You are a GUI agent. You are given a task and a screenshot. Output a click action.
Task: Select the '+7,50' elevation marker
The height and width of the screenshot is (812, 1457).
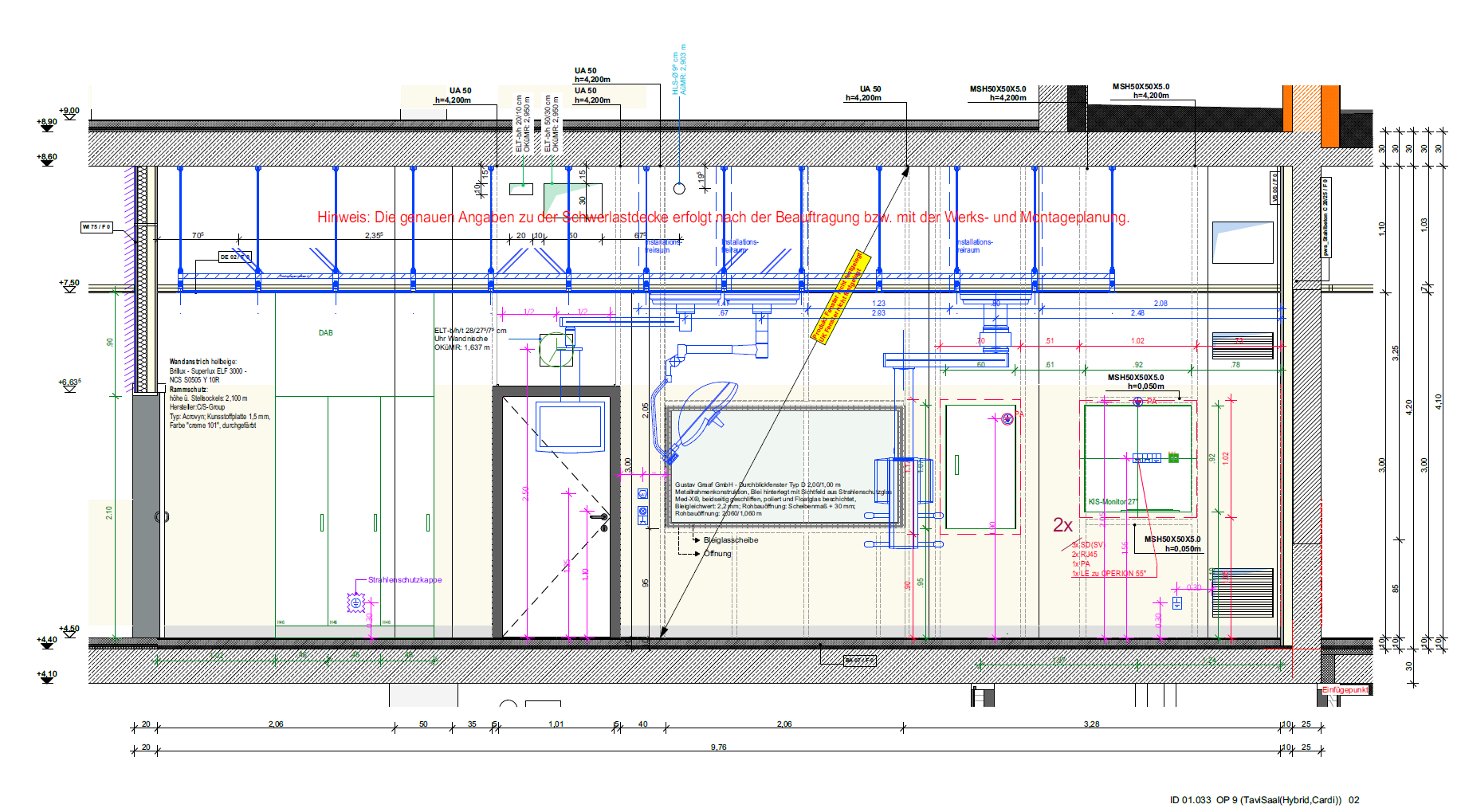[69, 283]
